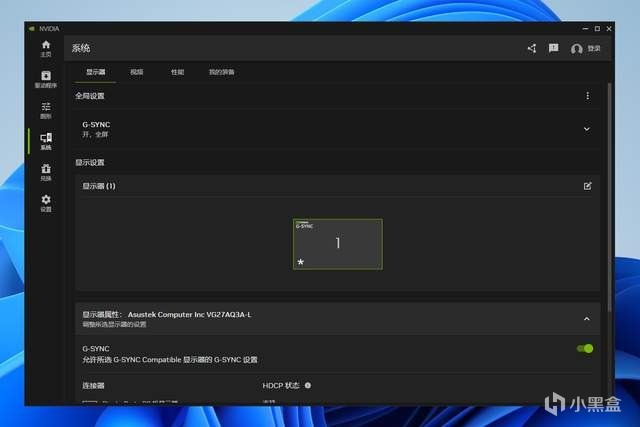Open the 驱动程序 drivers section
The width and height of the screenshot is (640, 427).
[x=46, y=80]
